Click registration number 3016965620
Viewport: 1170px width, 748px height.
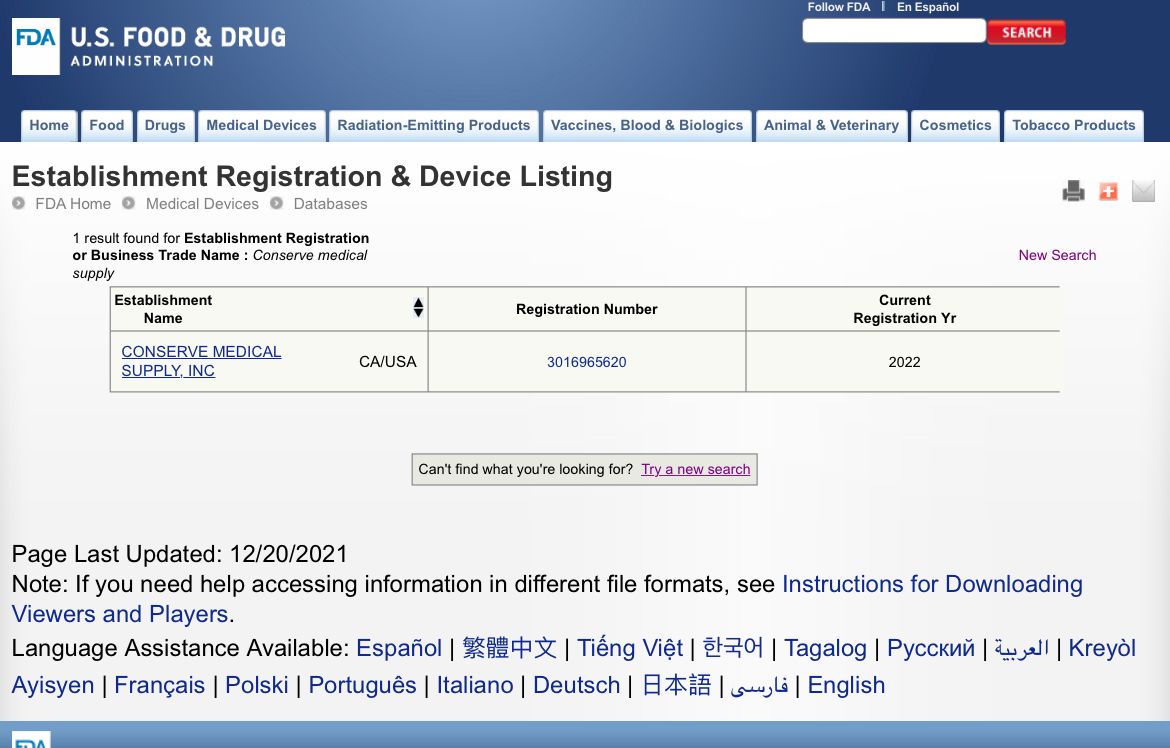(586, 362)
